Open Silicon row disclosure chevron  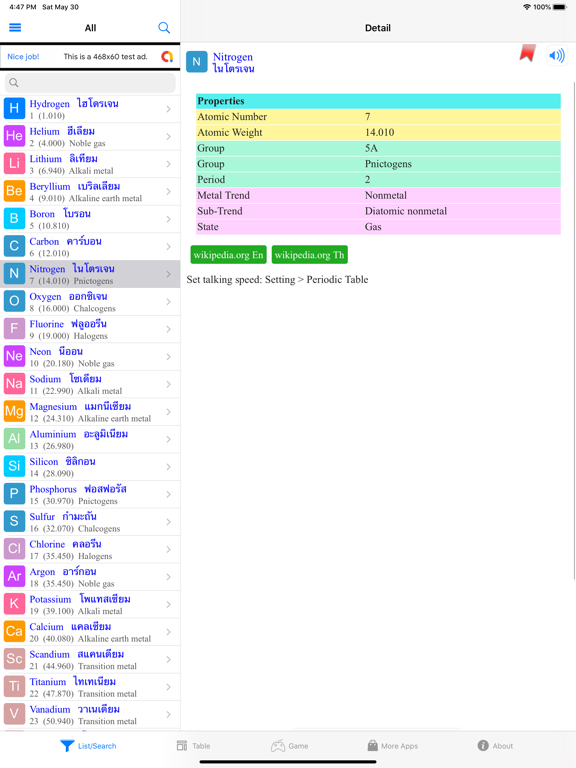(x=168, y=466)
